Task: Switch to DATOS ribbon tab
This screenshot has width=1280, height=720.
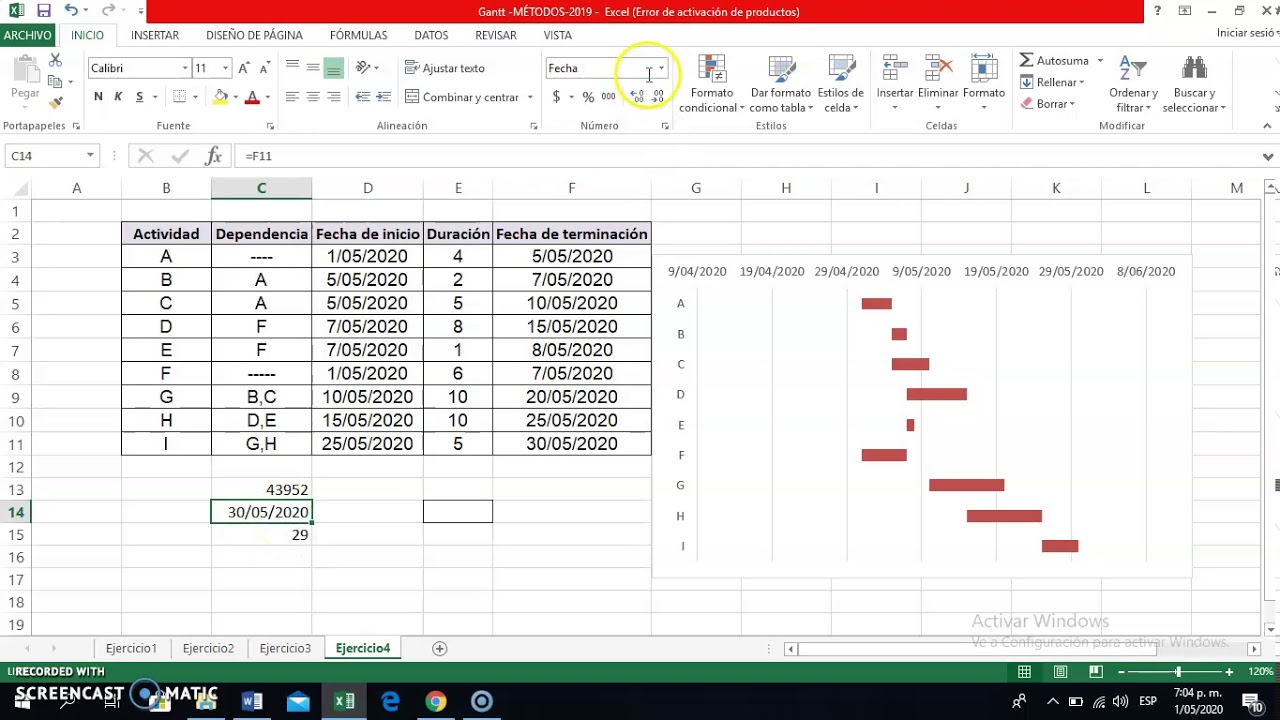Action: [431, 35]
